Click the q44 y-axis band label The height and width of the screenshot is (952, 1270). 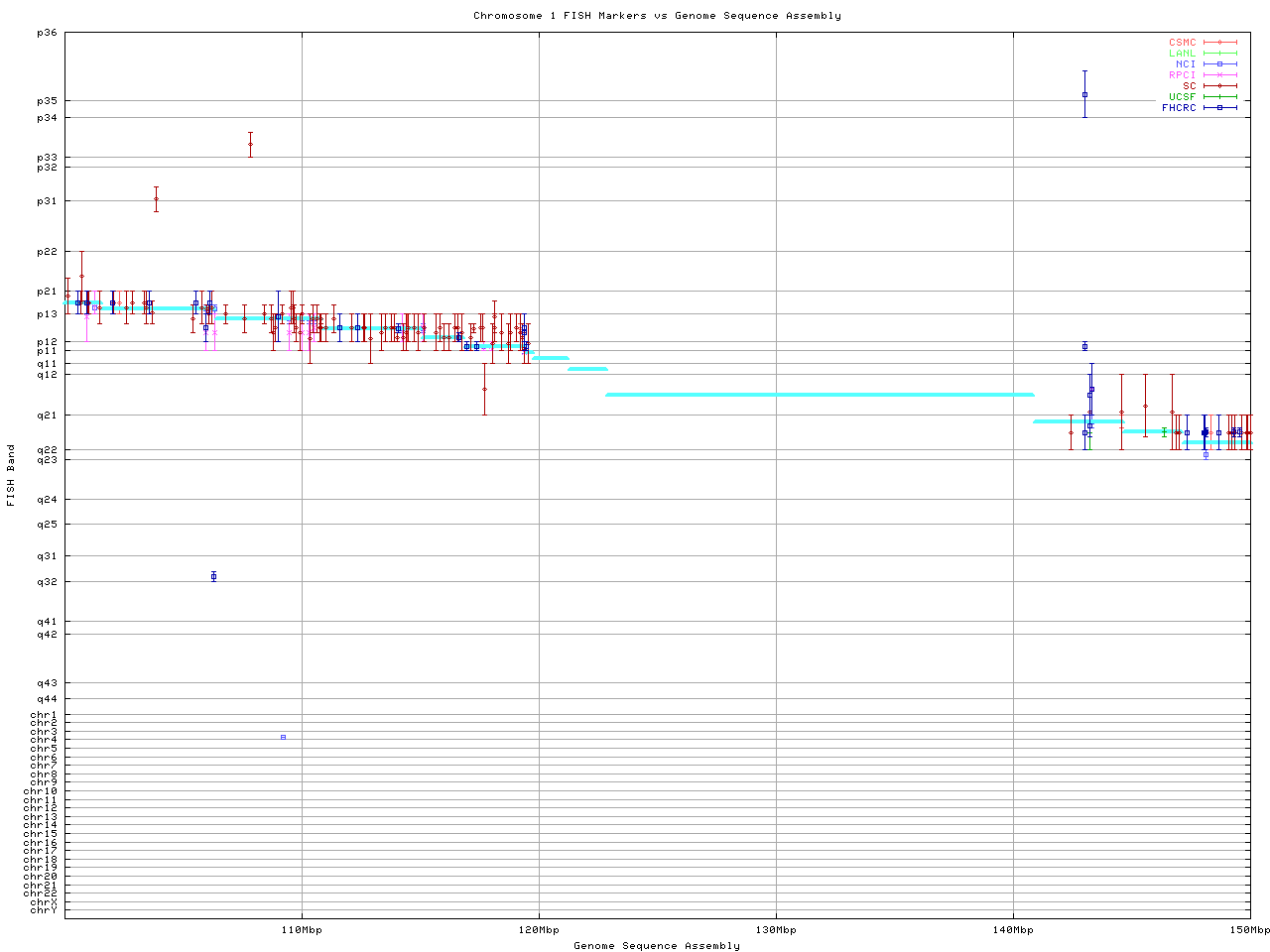click(x=47, y=699)
